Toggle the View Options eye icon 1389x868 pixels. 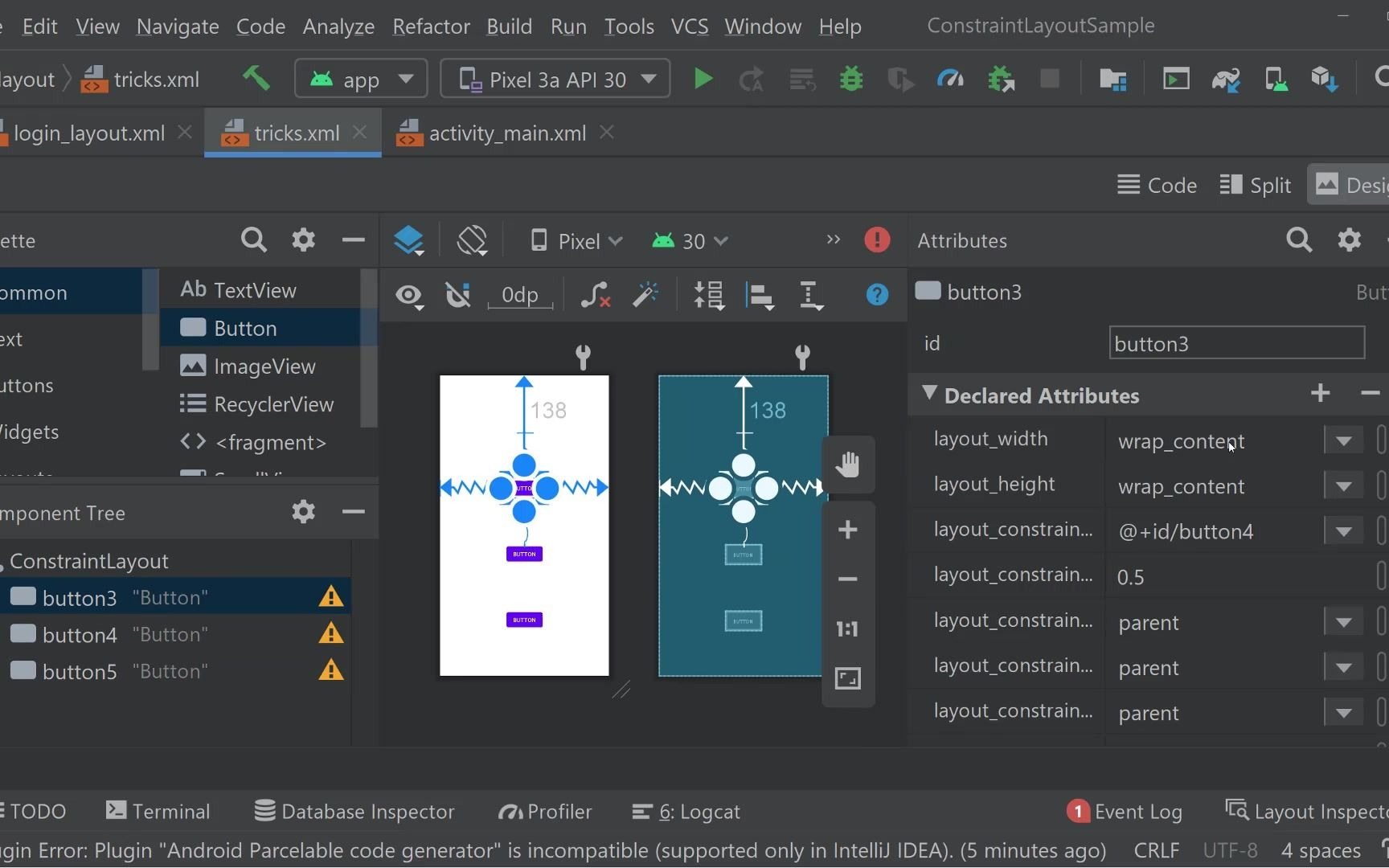coord(408,296)
